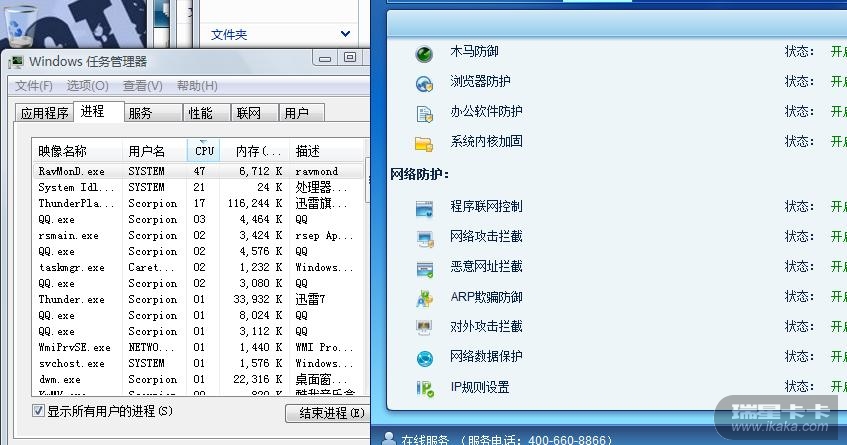
Task: Click the 浏览器防护 label
Action: 480,82
